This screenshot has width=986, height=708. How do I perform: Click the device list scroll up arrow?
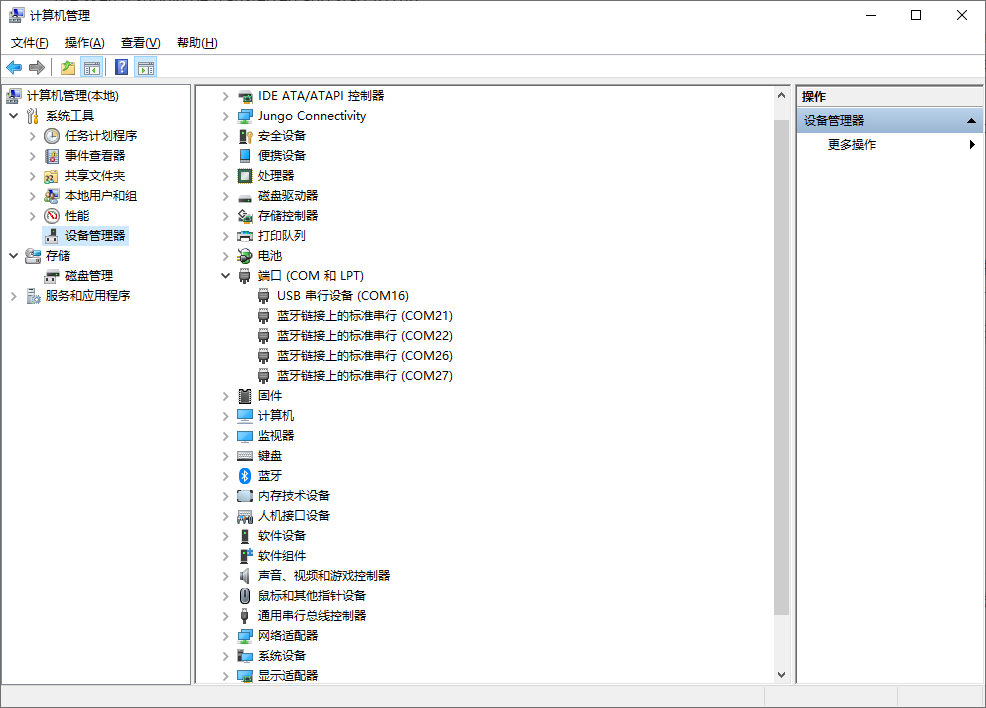pos(781,96)
